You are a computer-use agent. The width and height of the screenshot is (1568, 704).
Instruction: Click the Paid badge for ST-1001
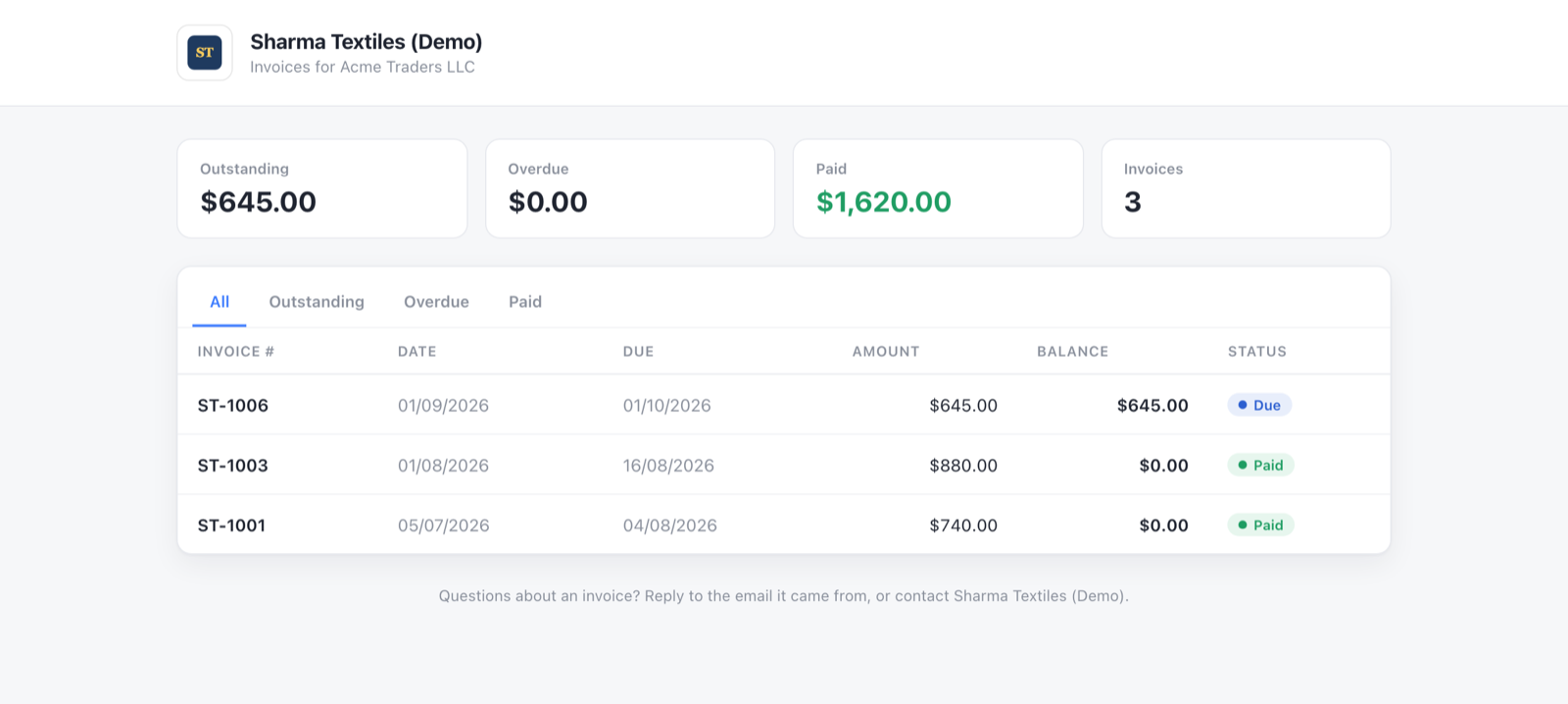(1260, 525)
